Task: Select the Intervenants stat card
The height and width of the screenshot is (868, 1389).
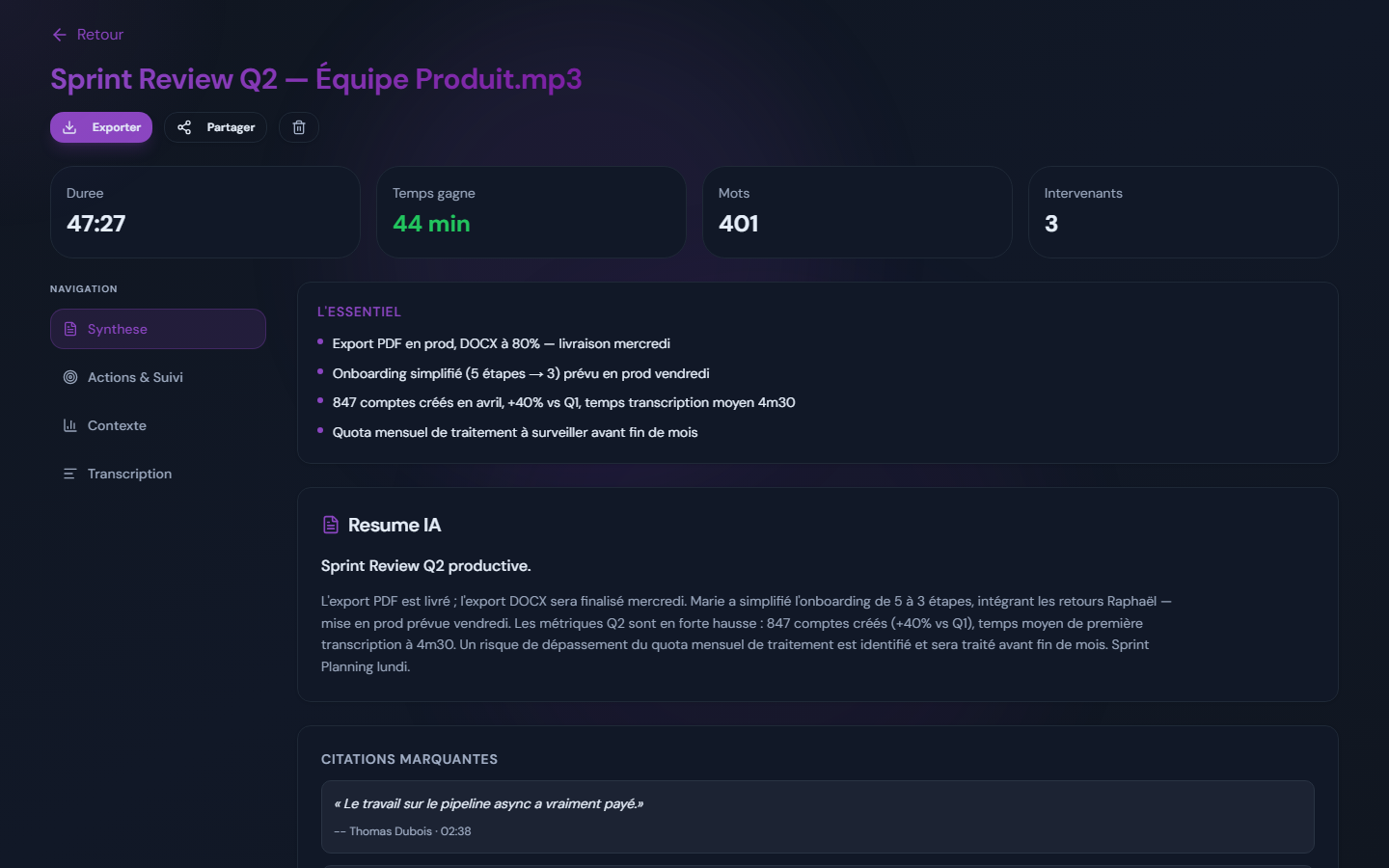Action: point(1184,212)
